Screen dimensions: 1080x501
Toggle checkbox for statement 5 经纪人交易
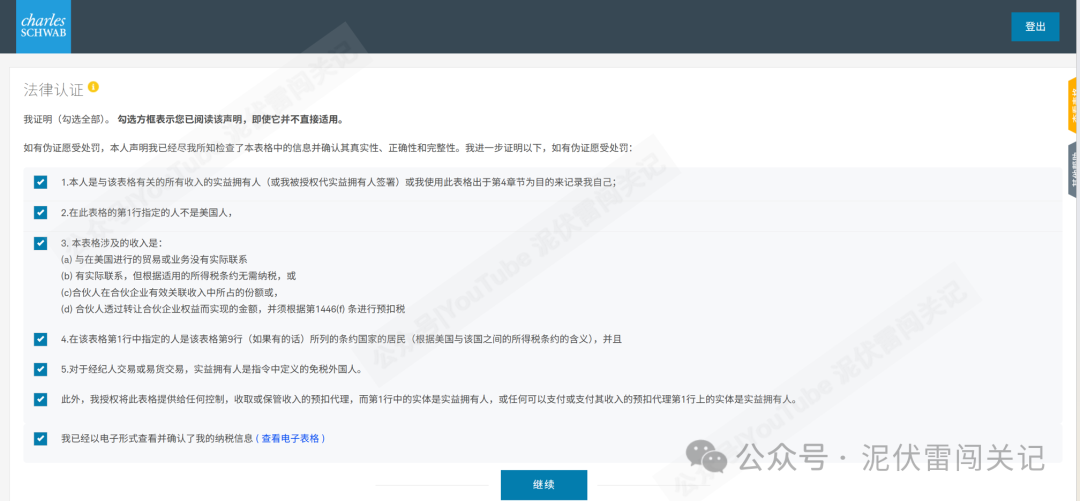tap(41, 369)
